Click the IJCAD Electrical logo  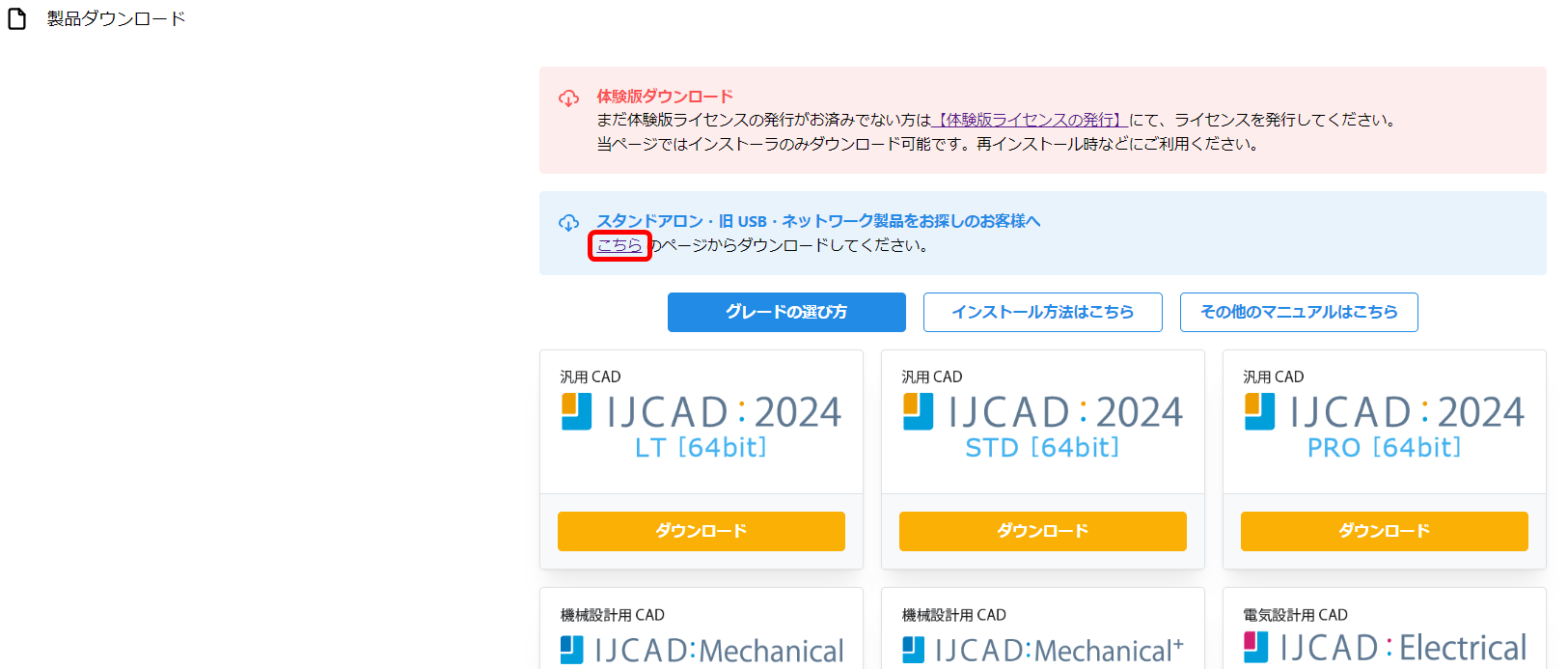coord(1386,647)
